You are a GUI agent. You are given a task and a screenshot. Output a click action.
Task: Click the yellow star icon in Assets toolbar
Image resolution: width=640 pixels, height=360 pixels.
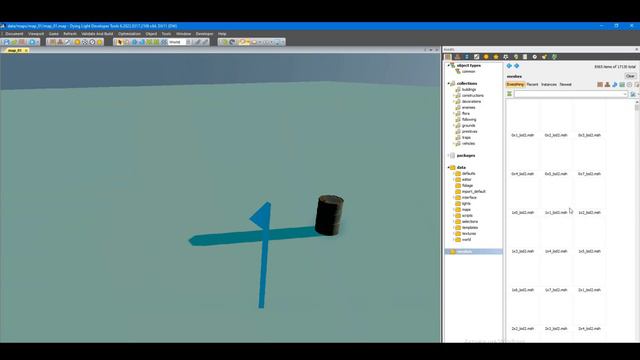(x=496, y=57)
